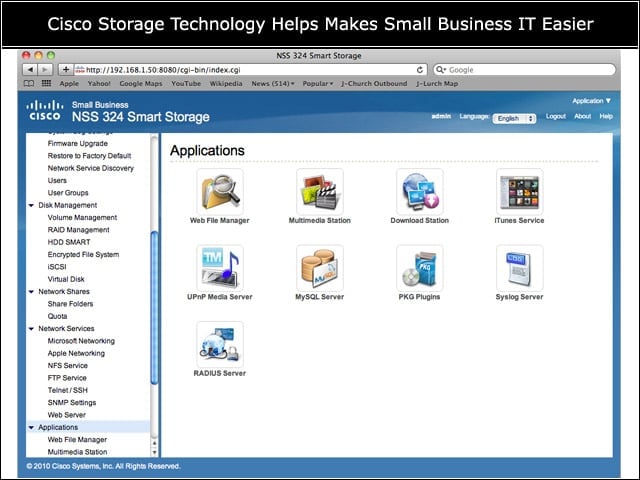This screenshot has width=640, height=480.
Task: Click the About link
Action: pyautogui.click(x=582, y=116)
